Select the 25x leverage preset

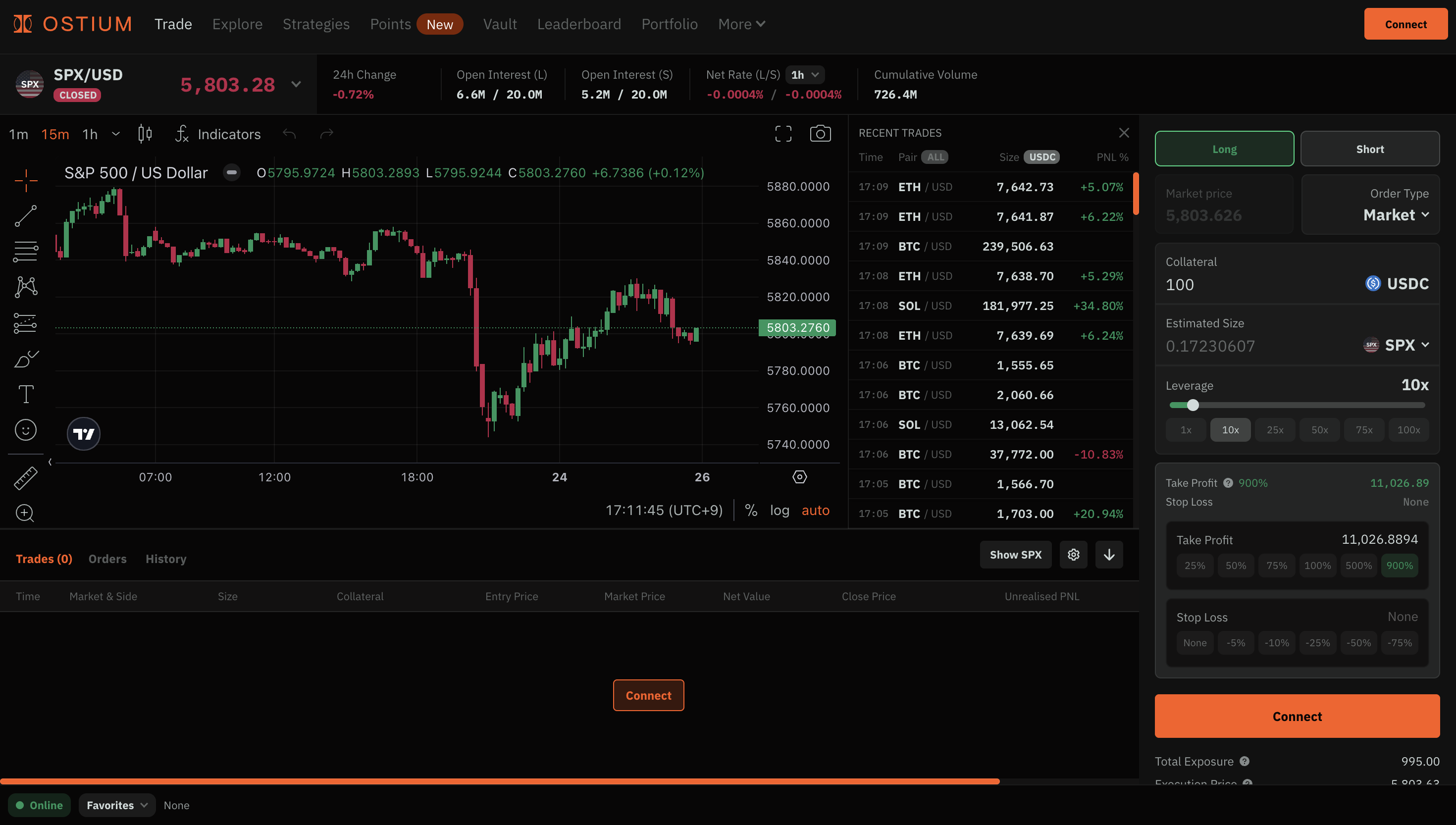pos(1275,430)
